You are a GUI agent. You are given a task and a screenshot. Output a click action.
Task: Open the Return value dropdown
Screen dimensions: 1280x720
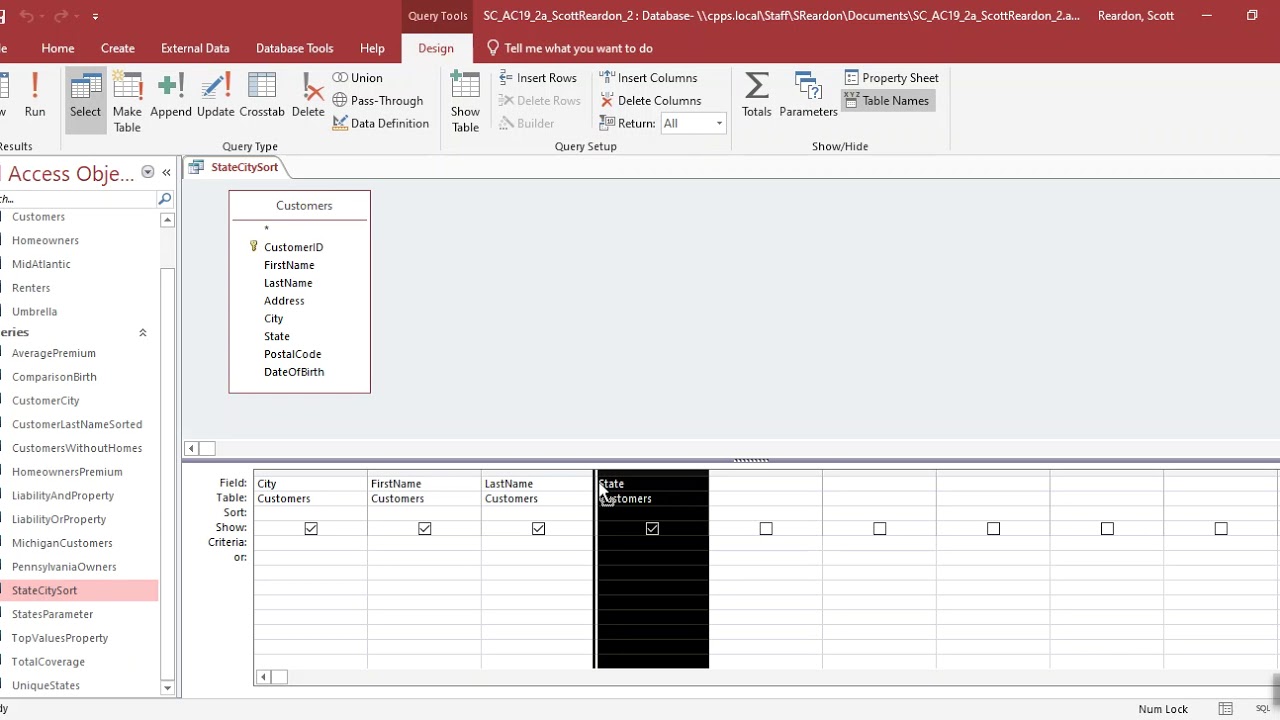(718, 123)
